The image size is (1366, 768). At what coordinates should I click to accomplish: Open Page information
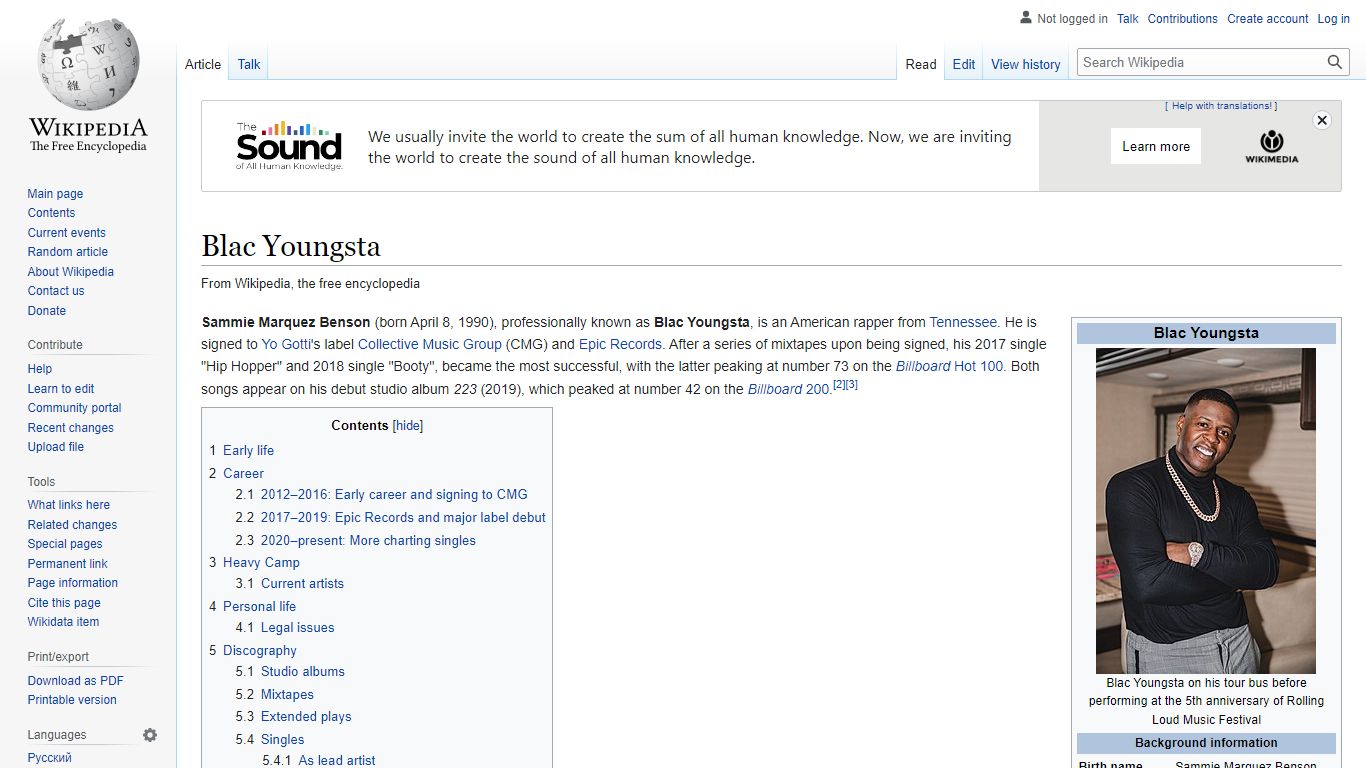point(73,583)
